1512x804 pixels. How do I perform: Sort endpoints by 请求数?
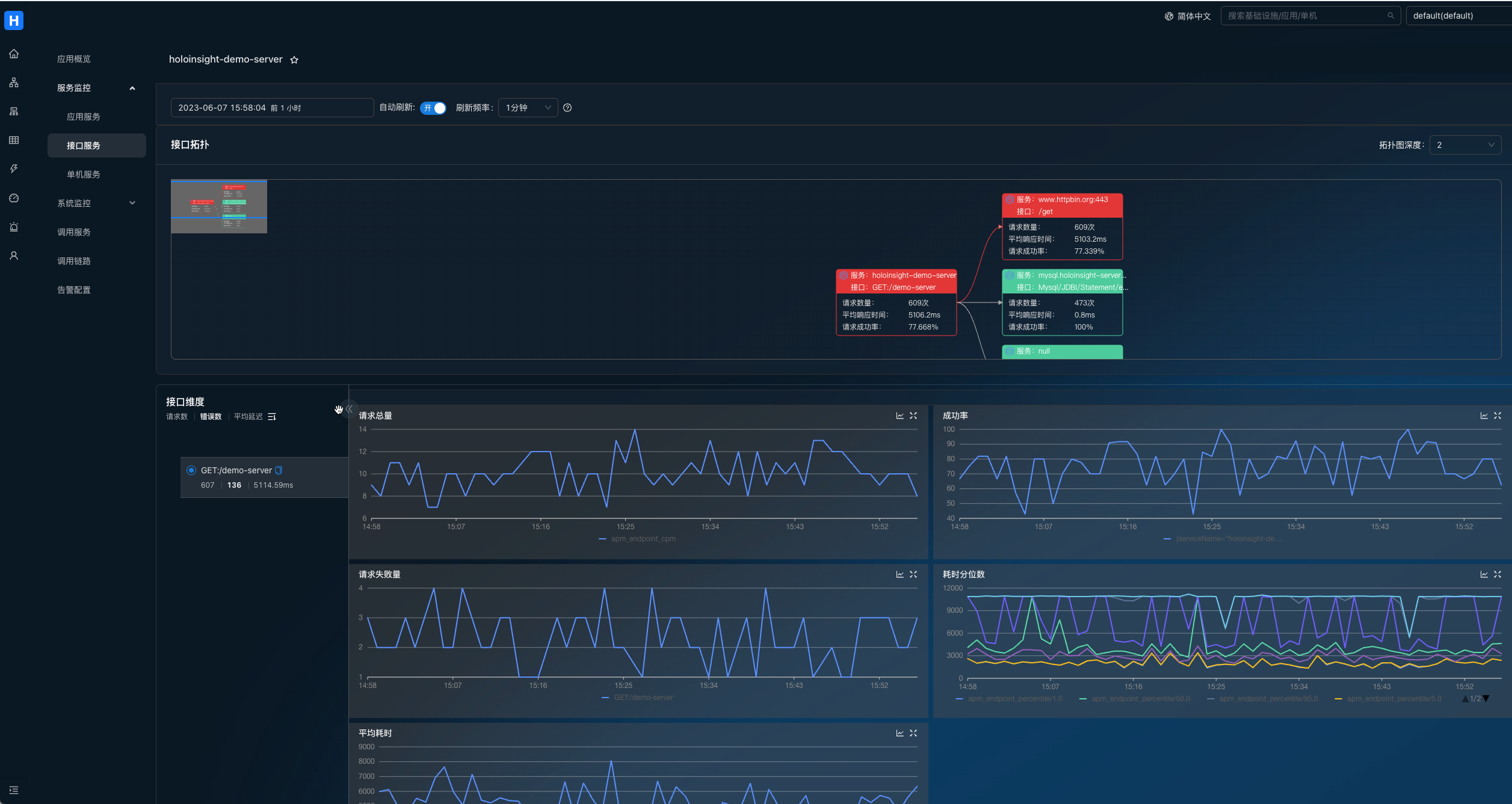pos(177,417)
